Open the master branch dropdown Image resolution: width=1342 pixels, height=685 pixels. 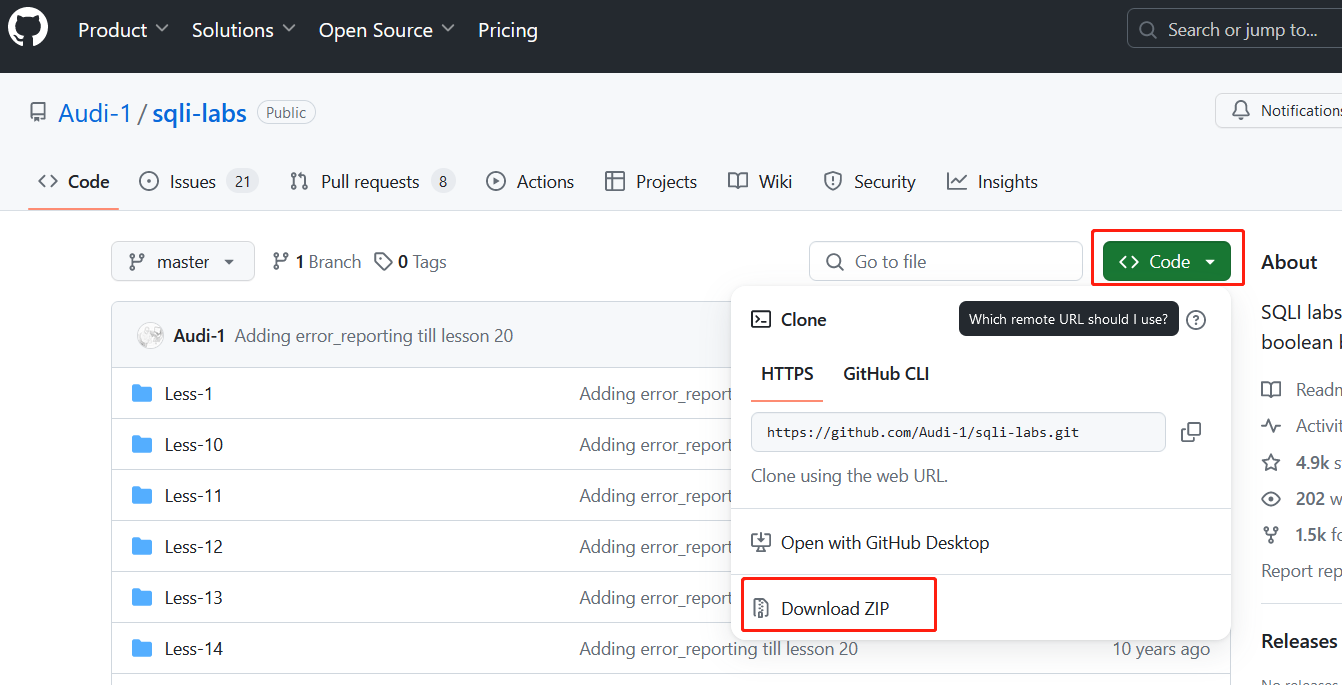click(183, 262)
